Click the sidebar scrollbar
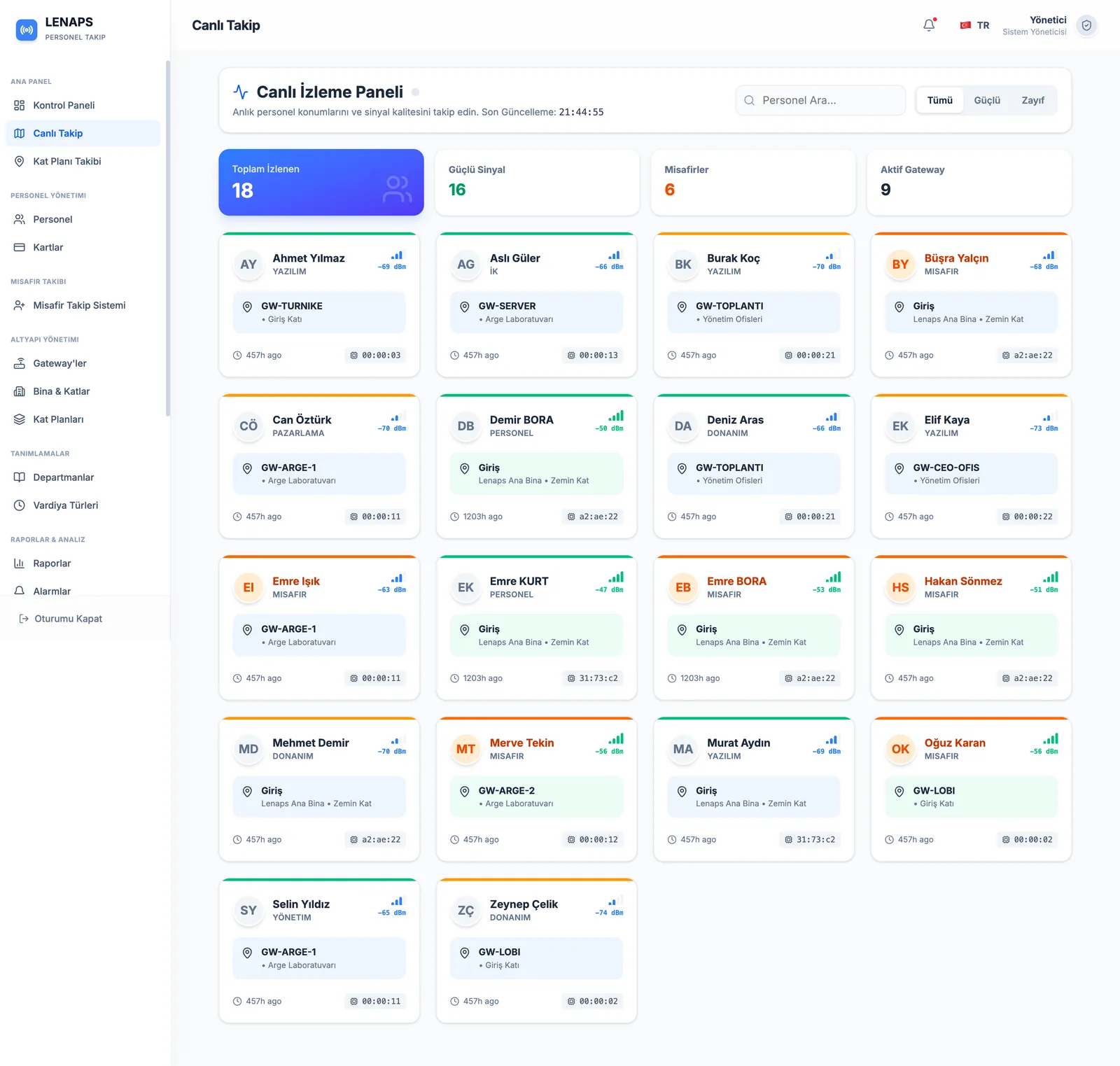 pyautogui.click(x=168, y=238)
